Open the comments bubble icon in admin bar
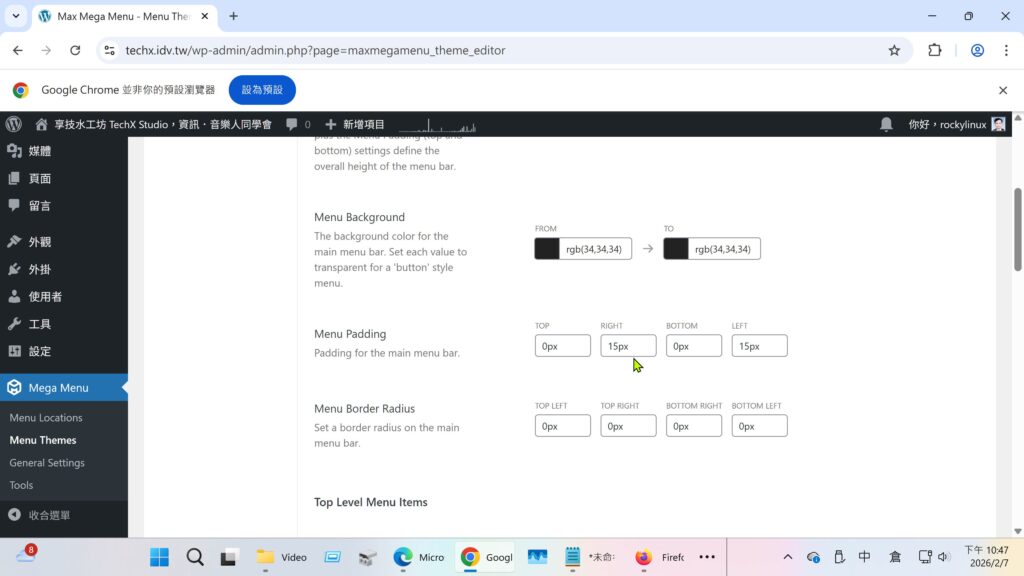The image size is (1024, 576). [x=292, y=124]
